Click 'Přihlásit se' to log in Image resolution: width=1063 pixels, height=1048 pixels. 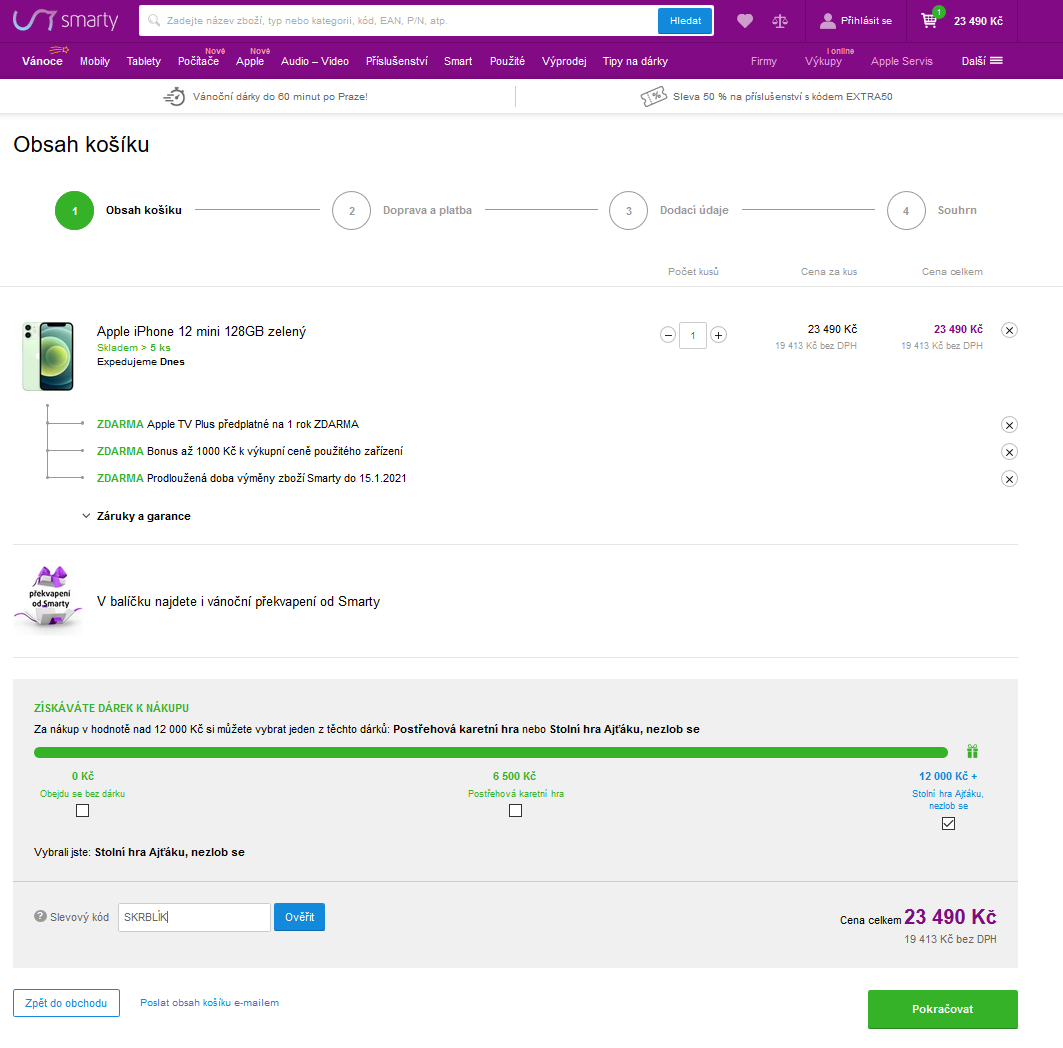tap(866, 21)
